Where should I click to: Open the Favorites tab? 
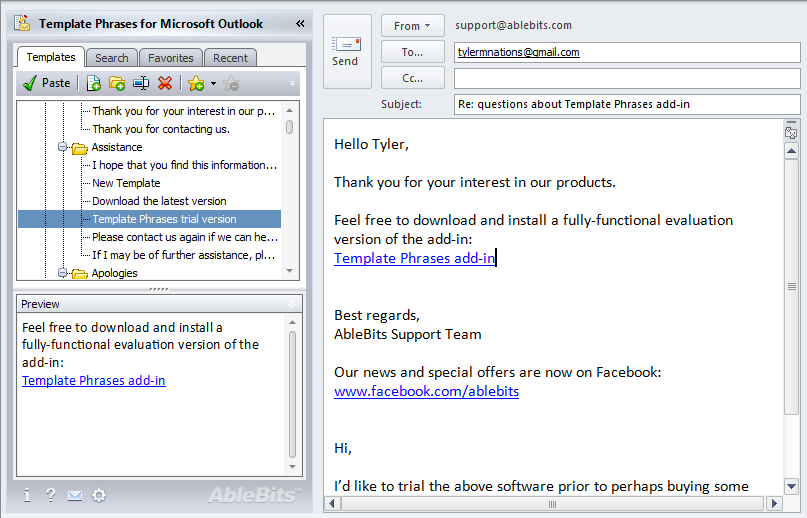coord(171,58)
